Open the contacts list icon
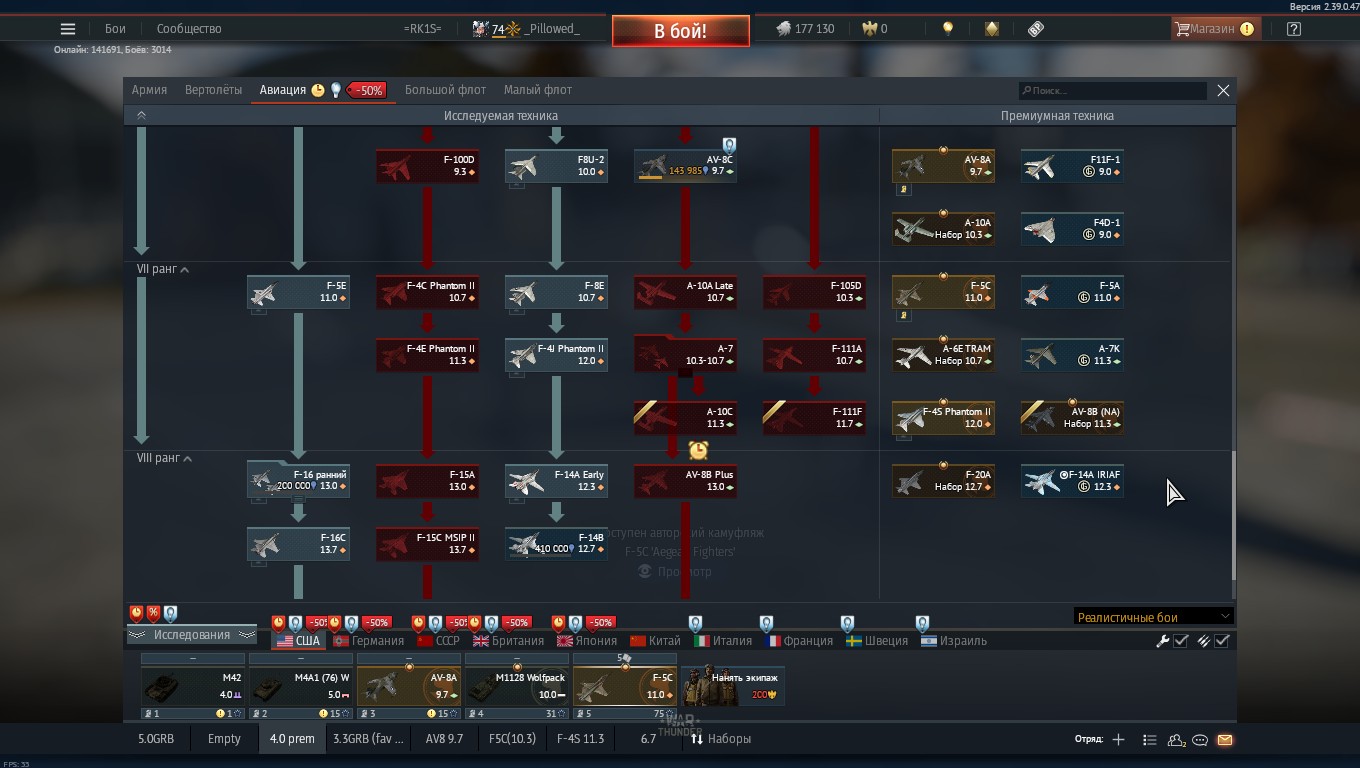Image resolution: width=1360 pixels, height=768 pixels. 1176,740
